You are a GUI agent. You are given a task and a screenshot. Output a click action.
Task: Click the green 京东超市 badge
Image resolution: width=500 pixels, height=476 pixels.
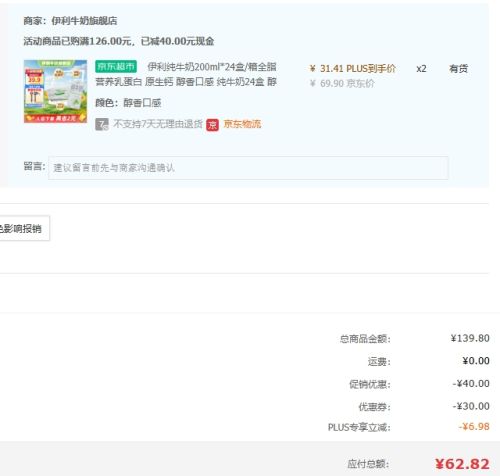116,66
